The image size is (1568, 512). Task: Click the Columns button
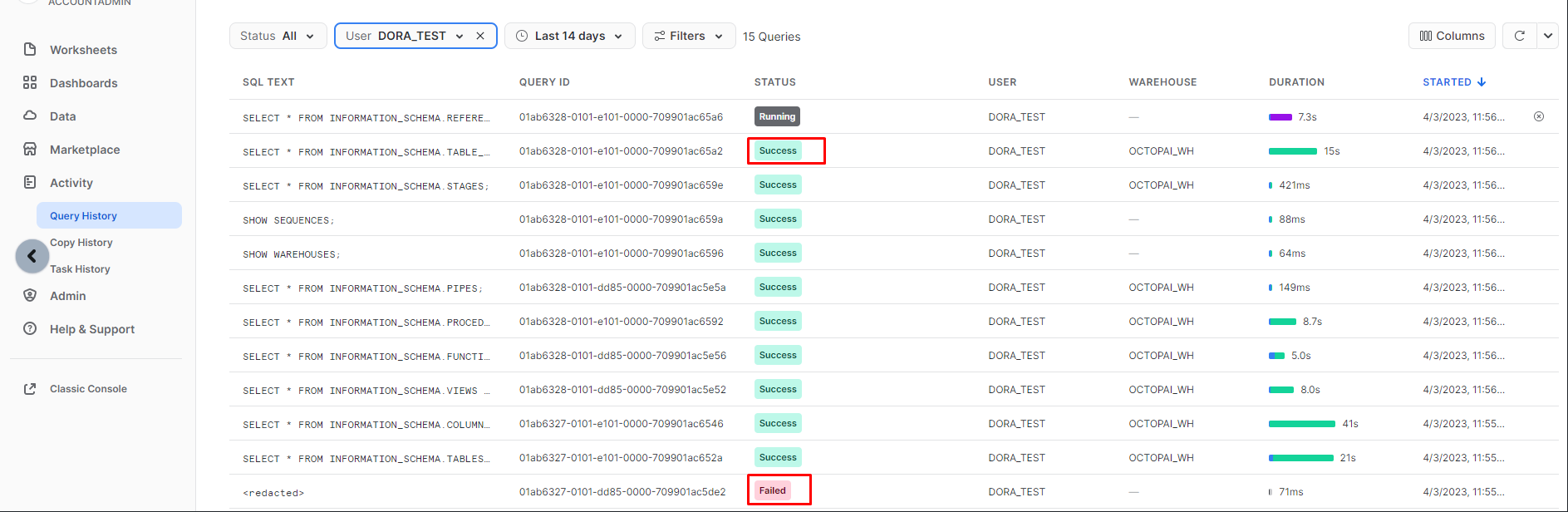coord(1452,36)
